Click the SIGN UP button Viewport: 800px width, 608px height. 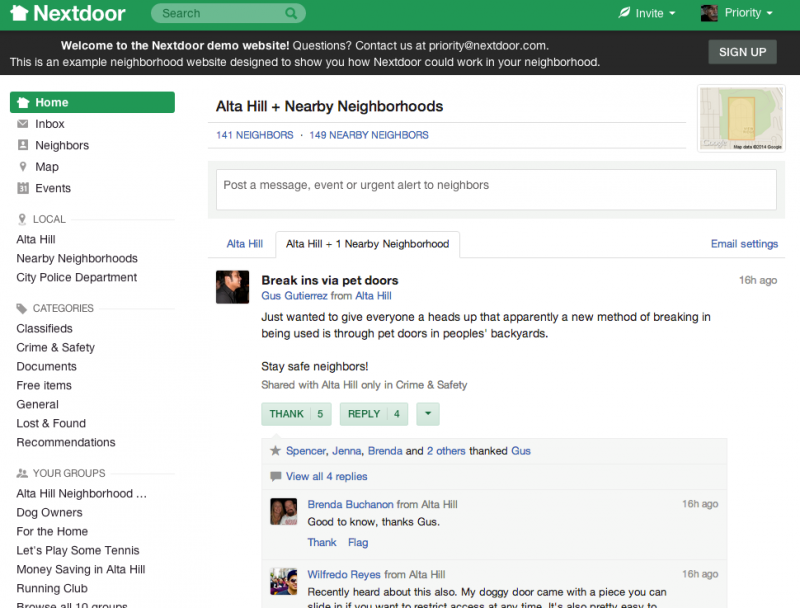pyautogui.click(x=742, y=52)
